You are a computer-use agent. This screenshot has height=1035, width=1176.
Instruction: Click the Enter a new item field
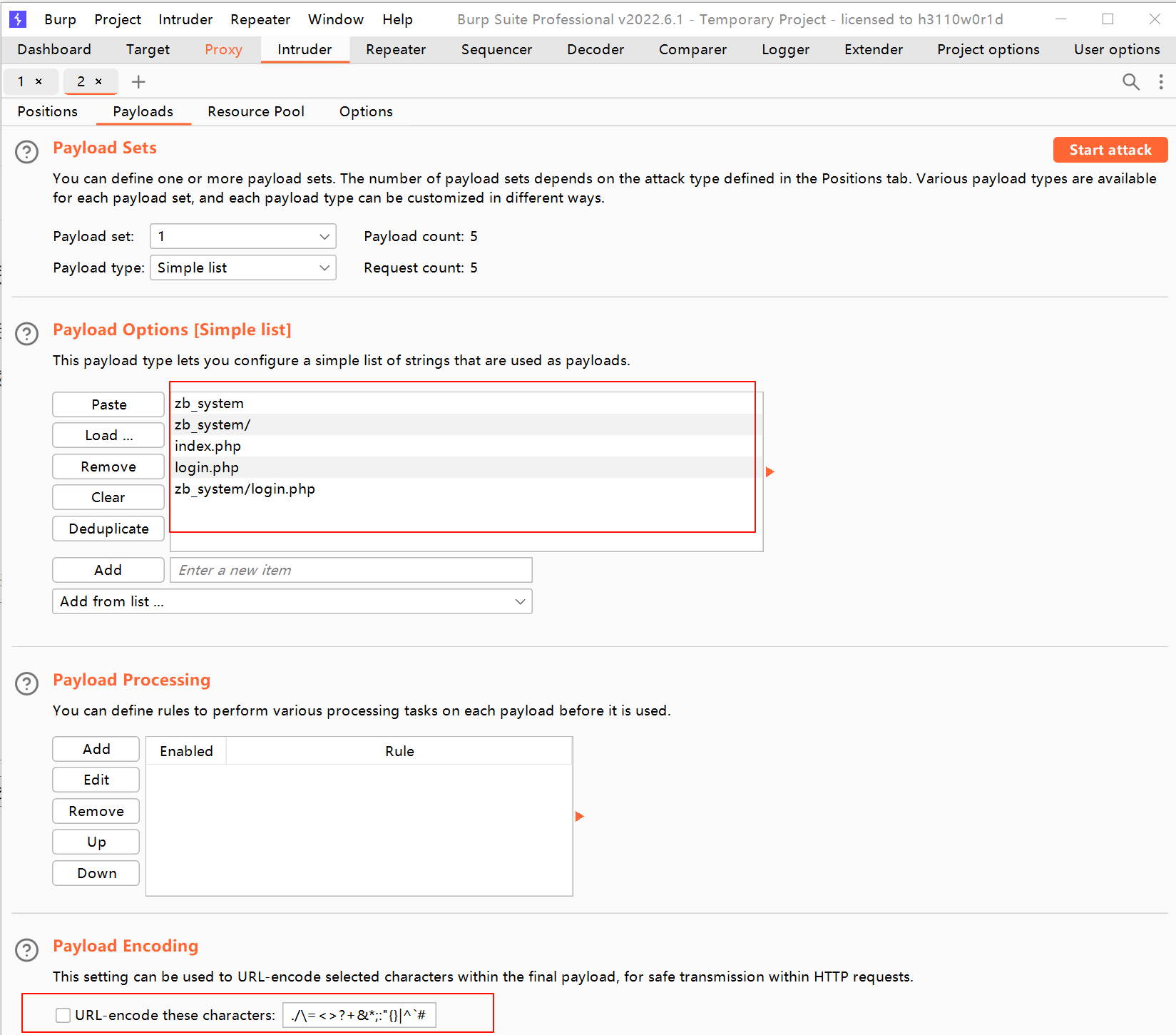coord(351,570)
